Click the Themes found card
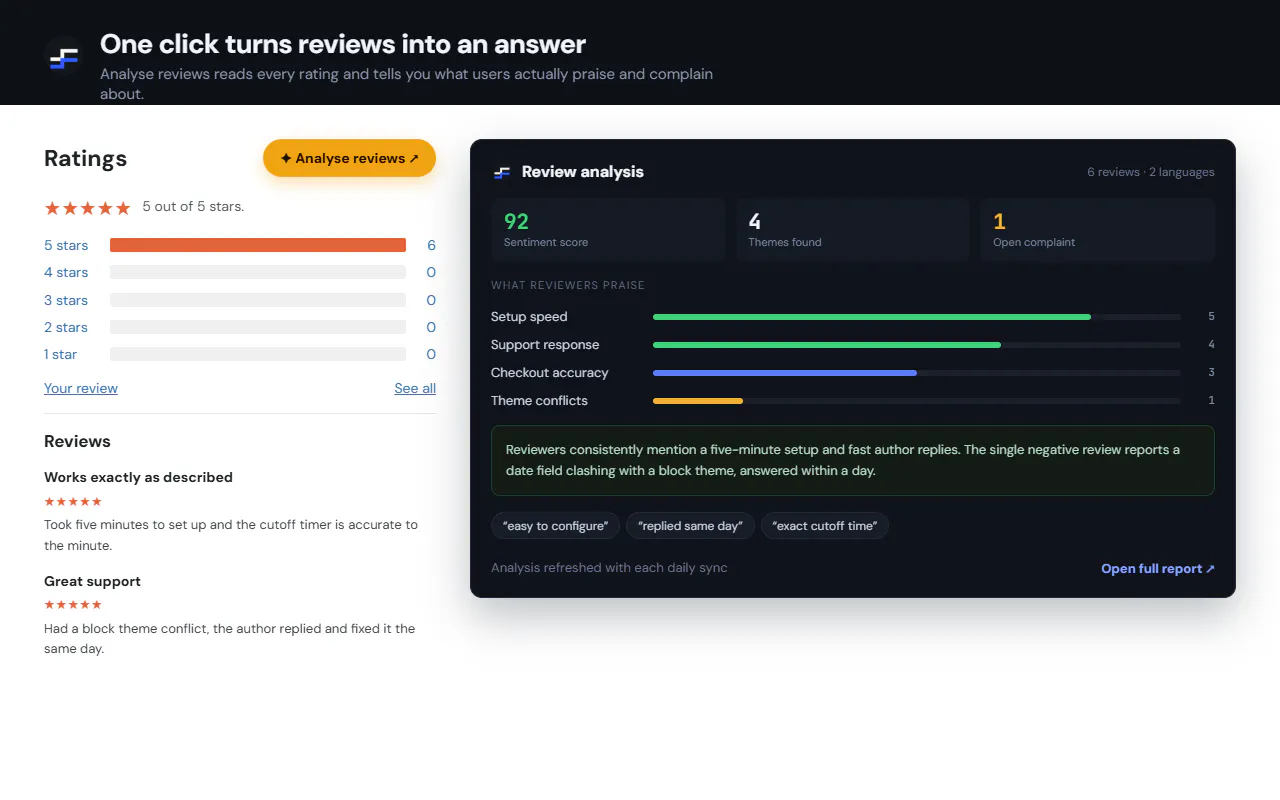This screenshot has width=1280, height=800. (x=853, y=230)
